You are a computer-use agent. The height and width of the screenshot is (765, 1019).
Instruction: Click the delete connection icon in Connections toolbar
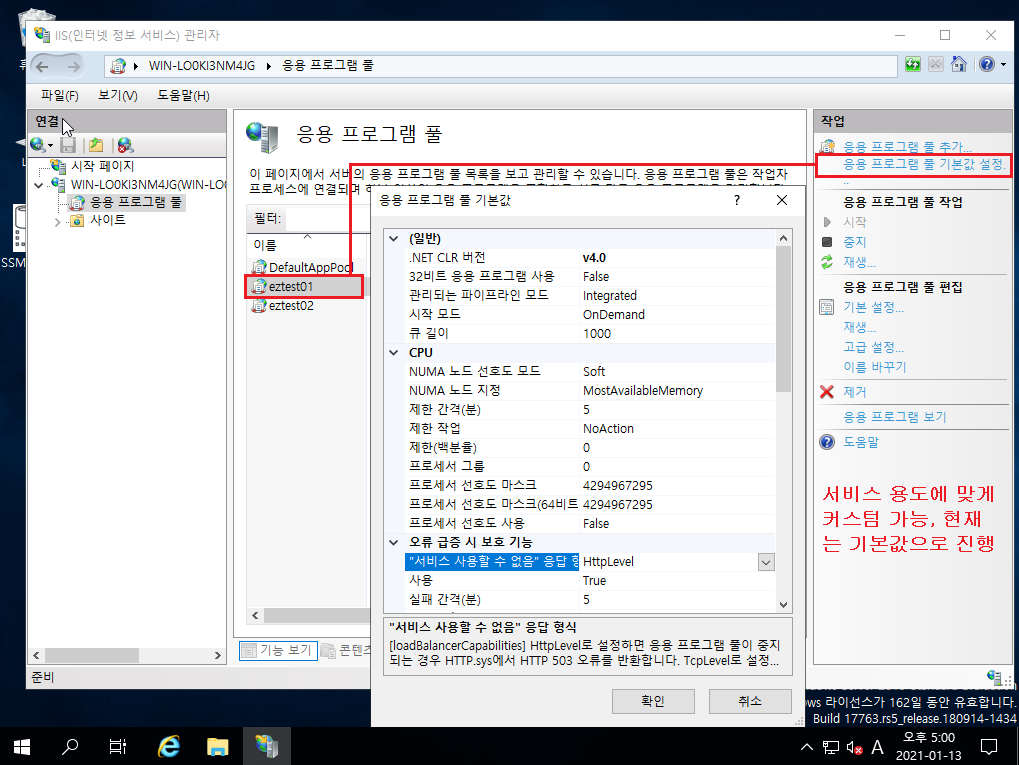[x=125, y=145]
